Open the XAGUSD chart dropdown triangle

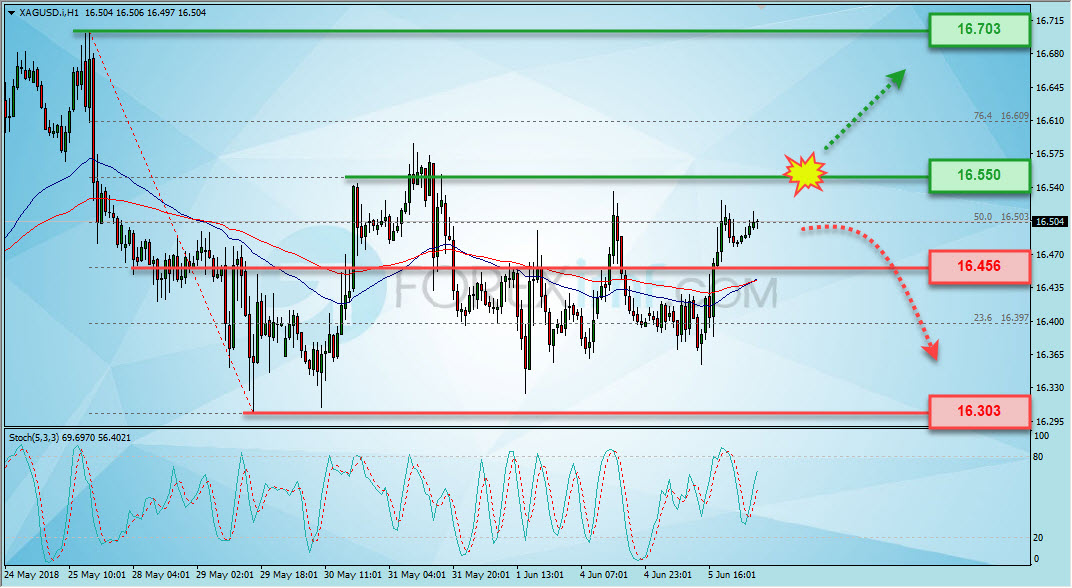coord(11,12)
